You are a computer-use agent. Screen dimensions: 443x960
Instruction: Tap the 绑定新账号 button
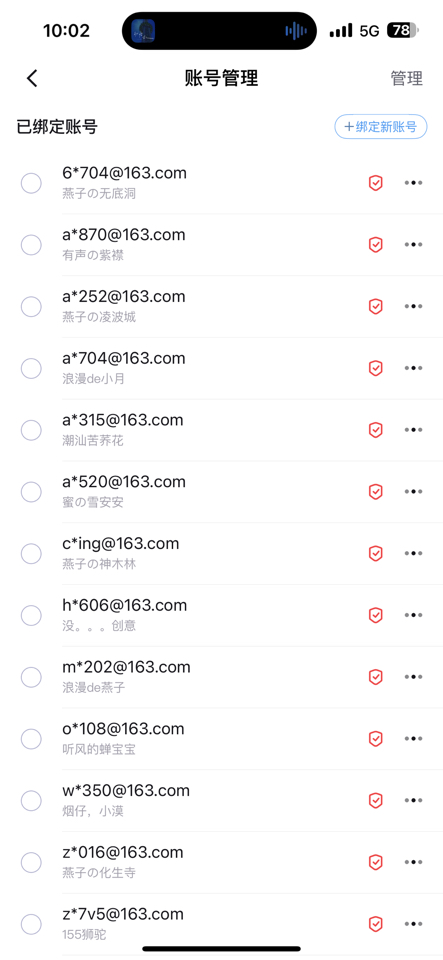pyautogui.click(x=381, y=127)
